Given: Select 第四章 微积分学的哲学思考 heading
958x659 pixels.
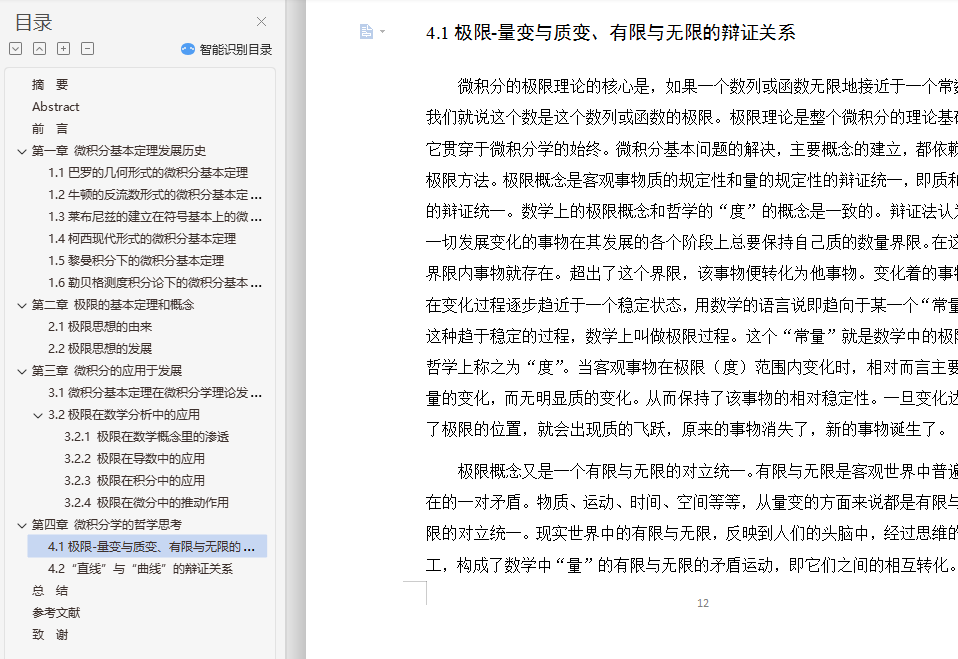Looking at the screenshot, I should (107, 525).
